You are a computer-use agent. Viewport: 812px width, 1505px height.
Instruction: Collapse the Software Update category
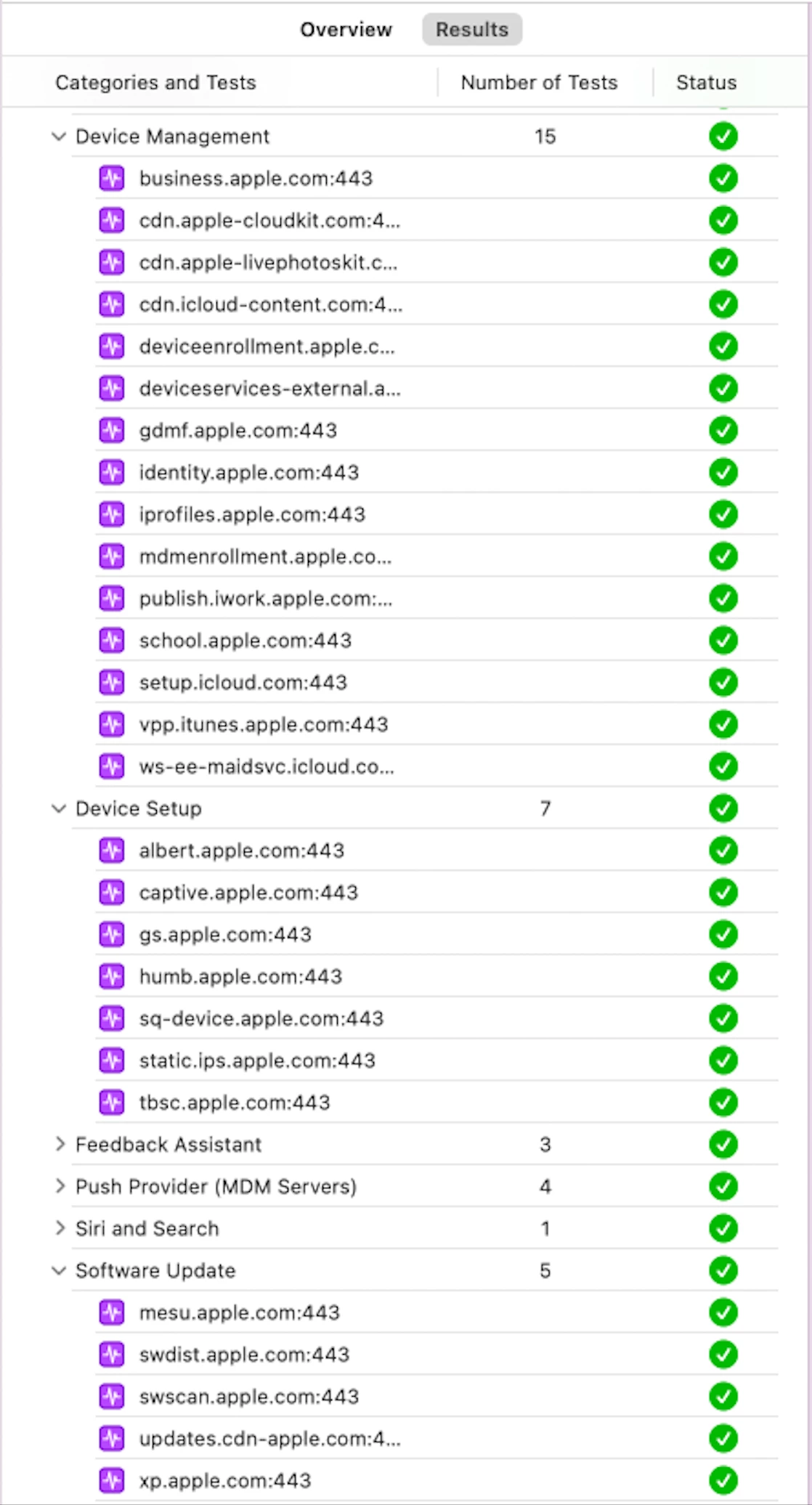coord(59,1270)
